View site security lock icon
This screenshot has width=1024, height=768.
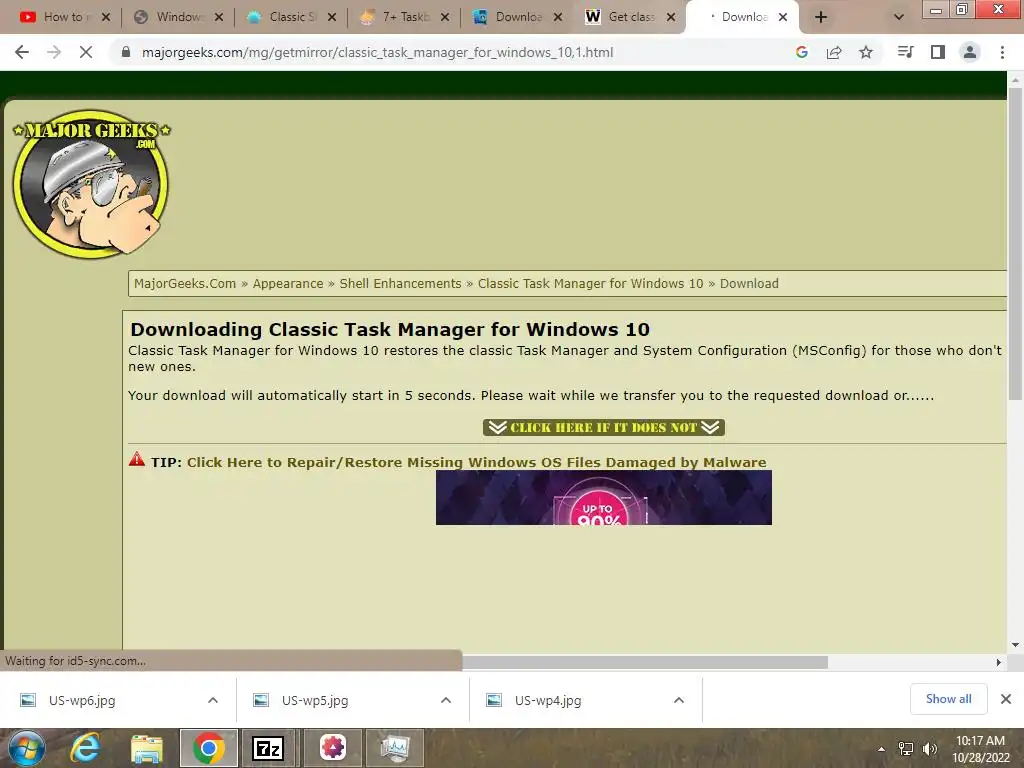tap(126, 52)
